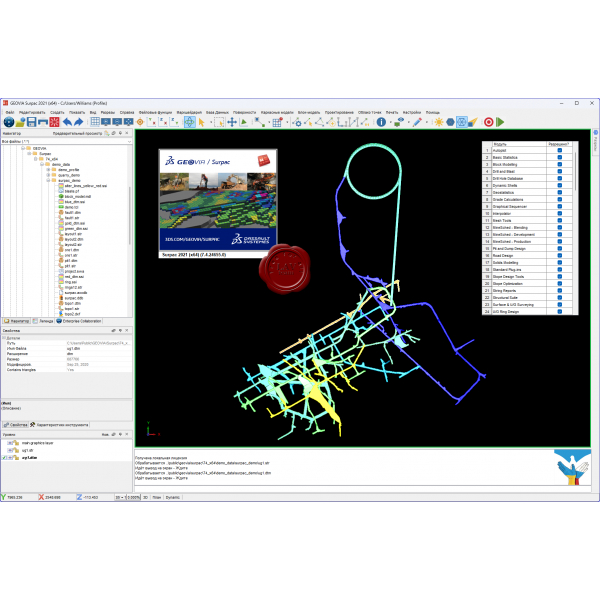Click the blue globe start icon in toolbar
600x600 pixels.
pos(9,122)
